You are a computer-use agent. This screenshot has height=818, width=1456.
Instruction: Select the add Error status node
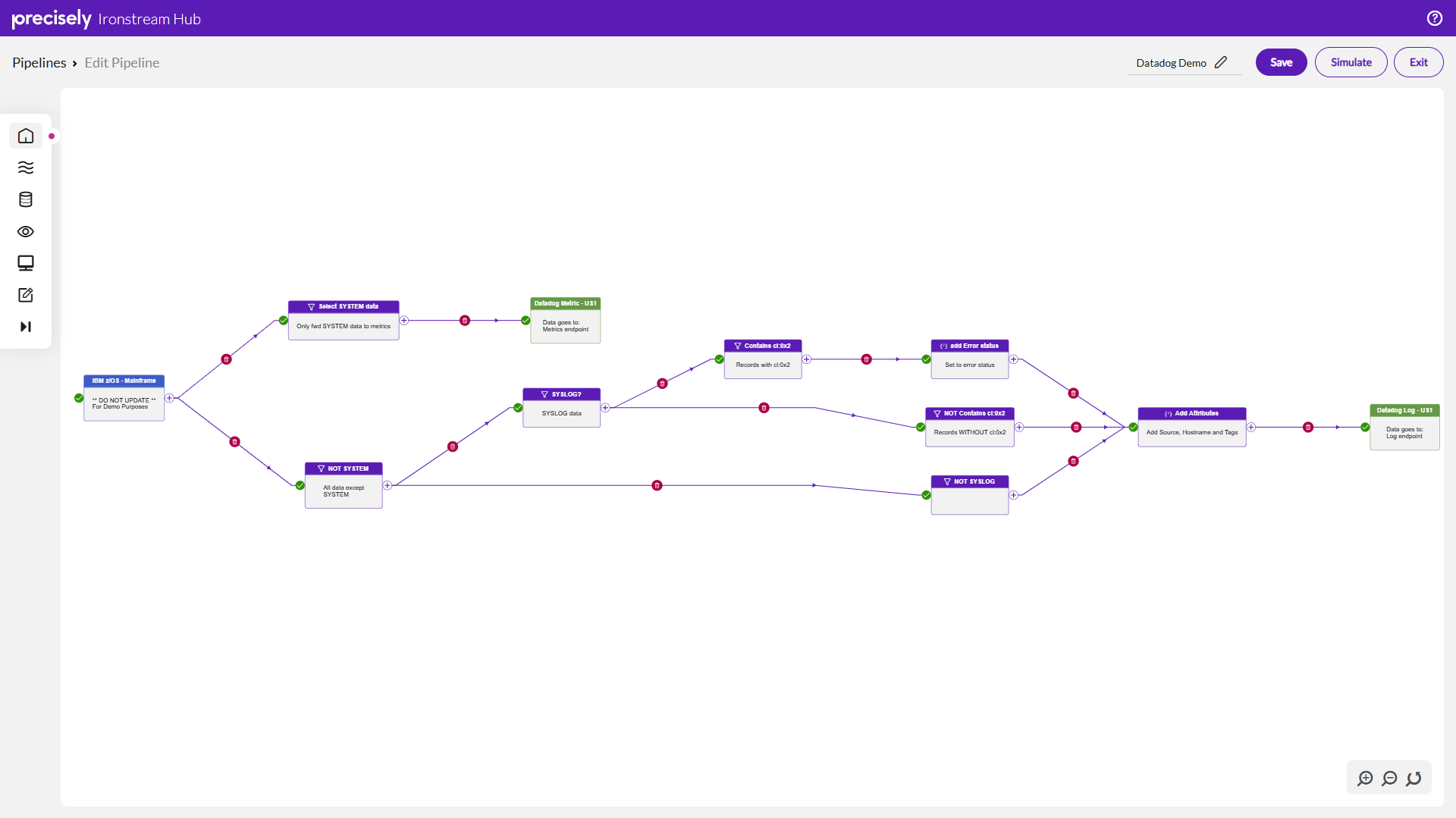(x=970, y=359)
